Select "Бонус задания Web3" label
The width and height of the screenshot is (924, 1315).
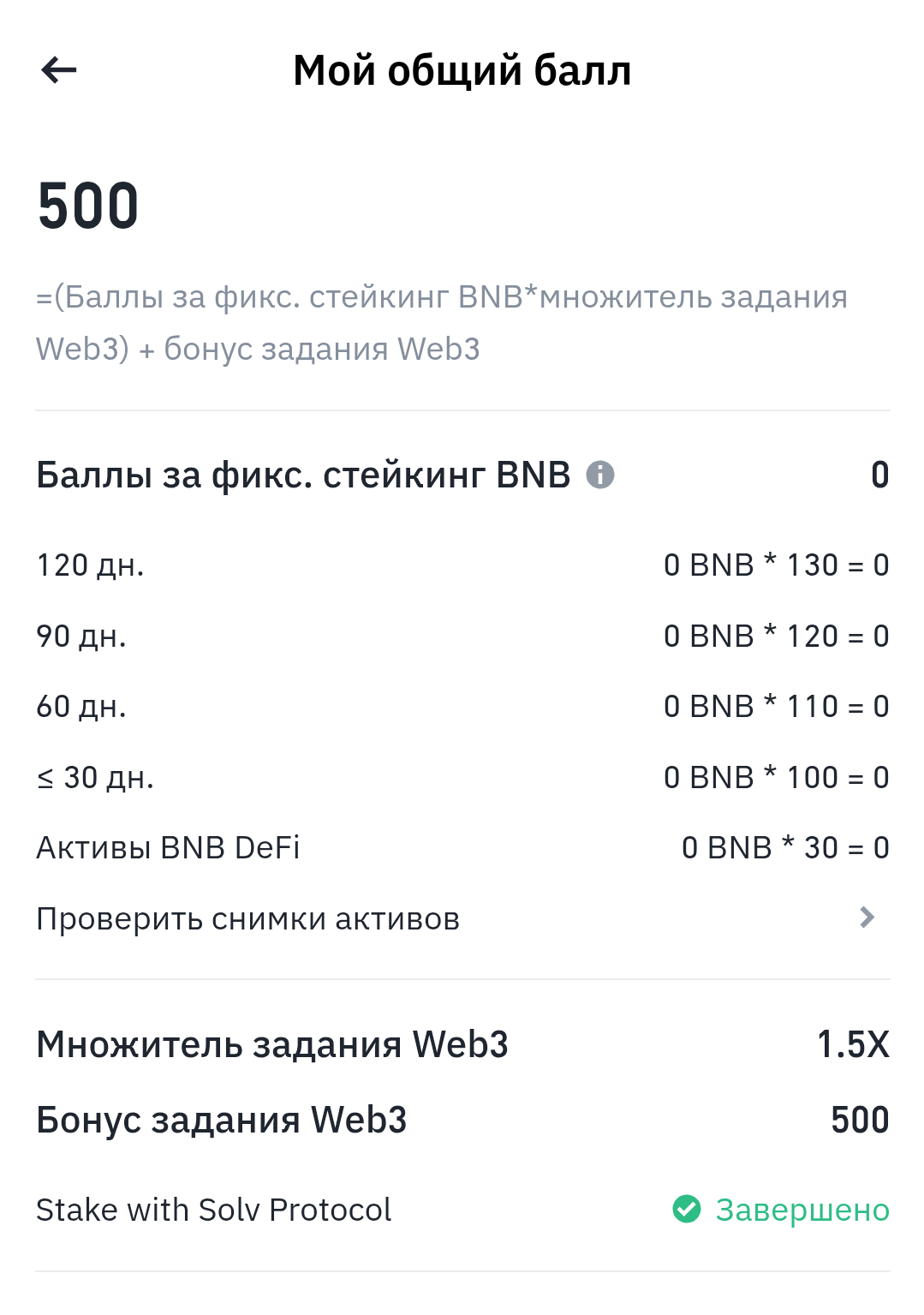point(222,1120)
